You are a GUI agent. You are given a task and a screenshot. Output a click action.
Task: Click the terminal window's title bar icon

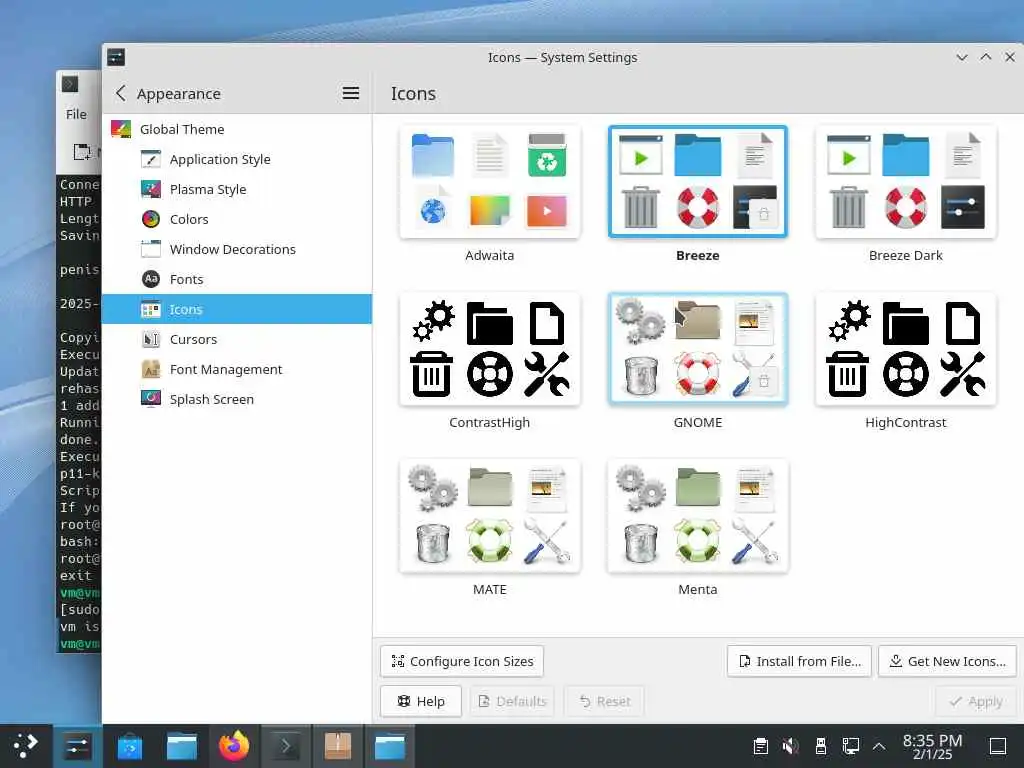click(70, 84)
